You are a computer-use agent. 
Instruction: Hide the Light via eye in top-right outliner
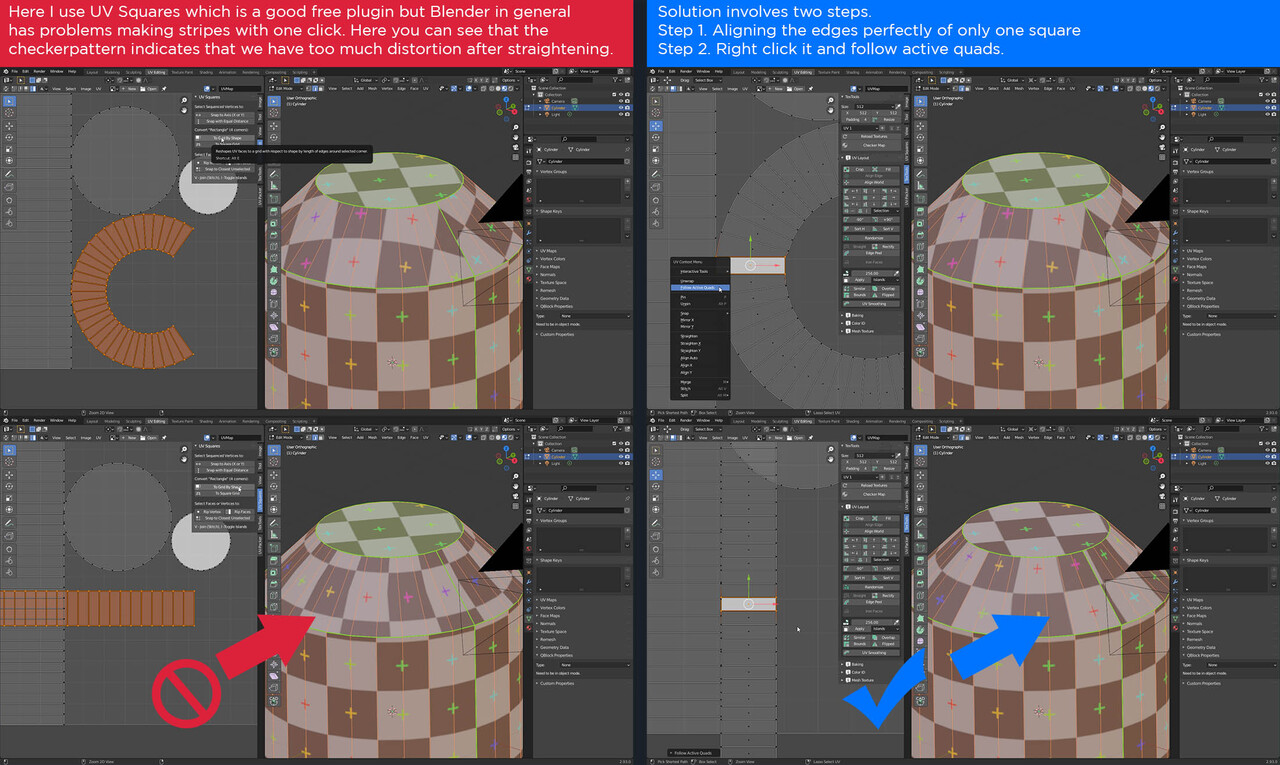pos(1266,114)
